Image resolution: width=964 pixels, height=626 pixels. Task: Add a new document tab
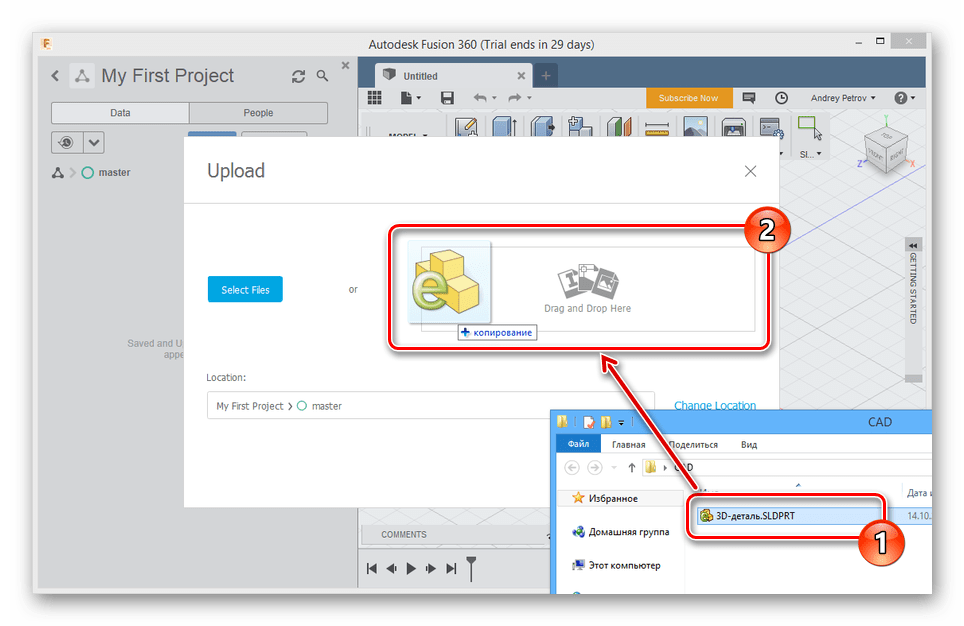click(x=545, y=76)
